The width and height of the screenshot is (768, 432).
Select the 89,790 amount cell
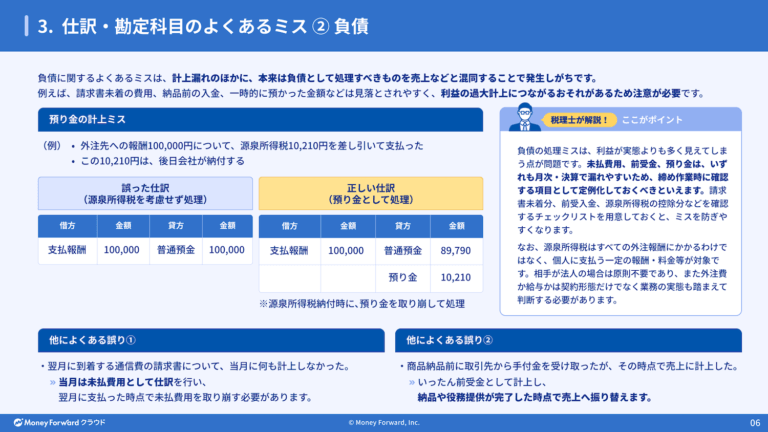point(456,251)
